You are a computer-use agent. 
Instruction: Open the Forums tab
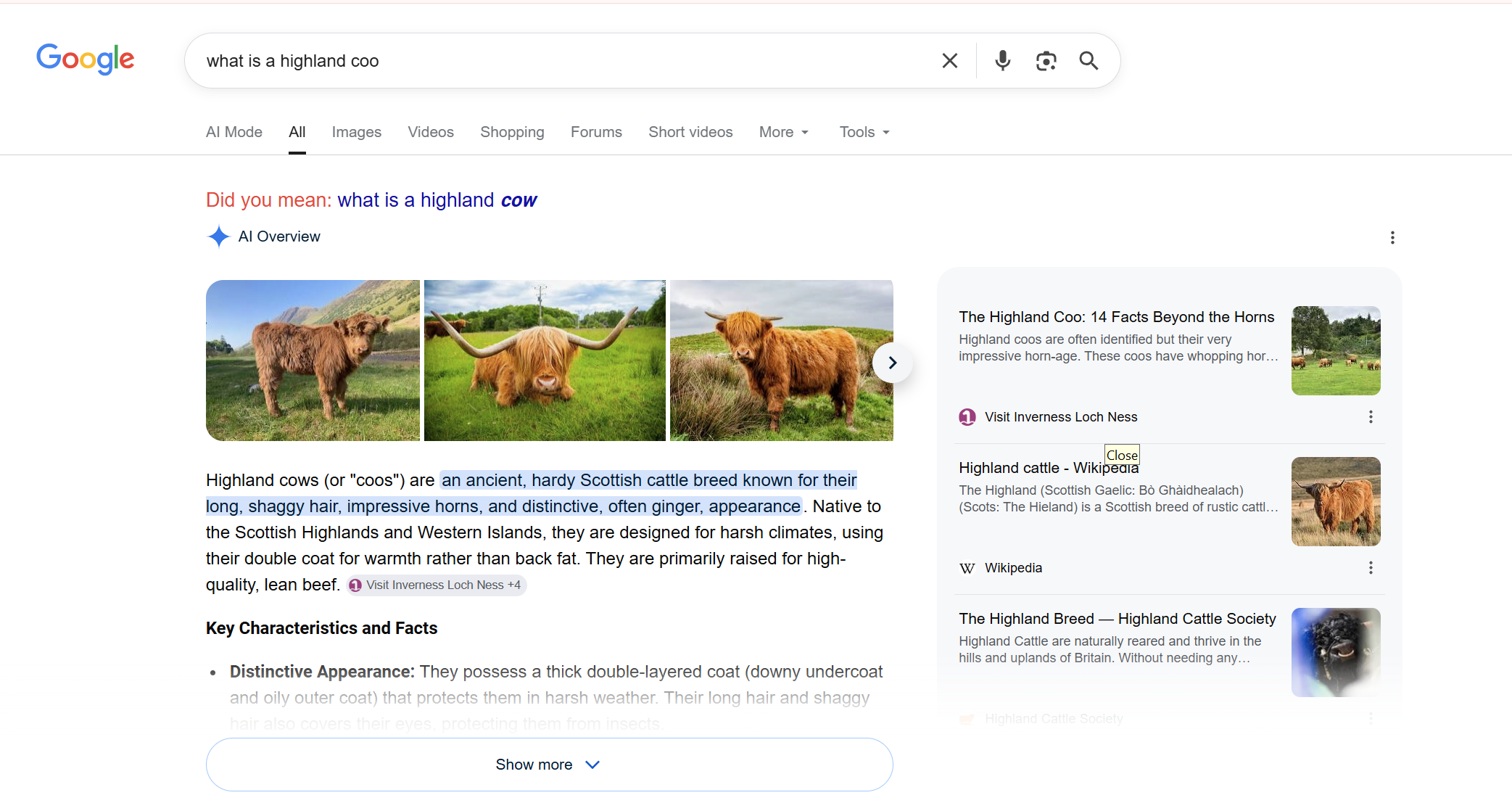(x=596, y=132)
